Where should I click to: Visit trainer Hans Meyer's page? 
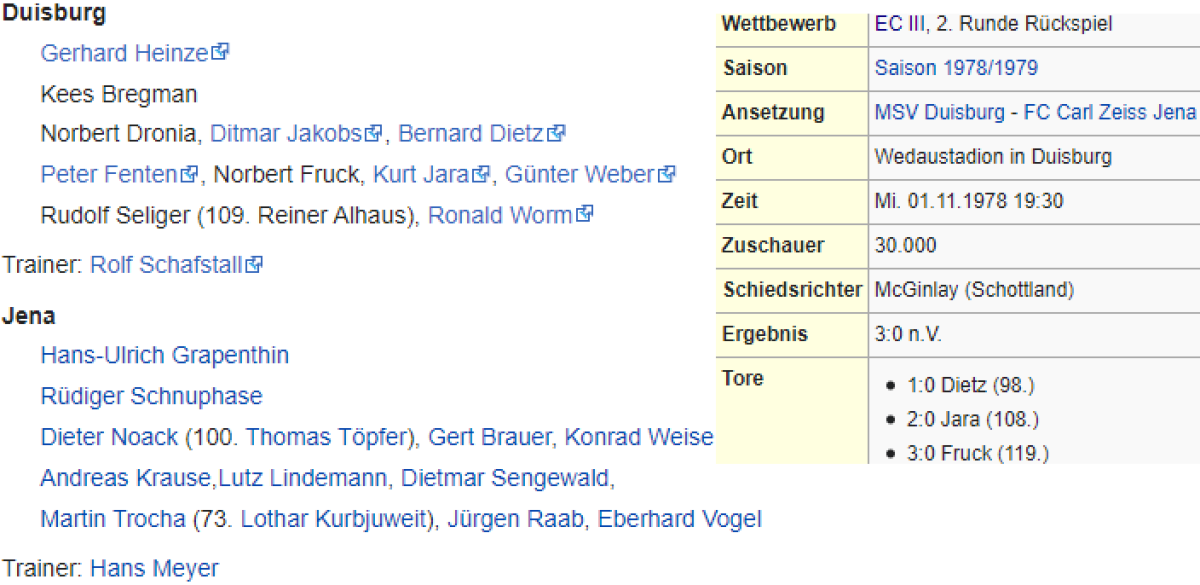pyautogui.click(x=154, y=569)
